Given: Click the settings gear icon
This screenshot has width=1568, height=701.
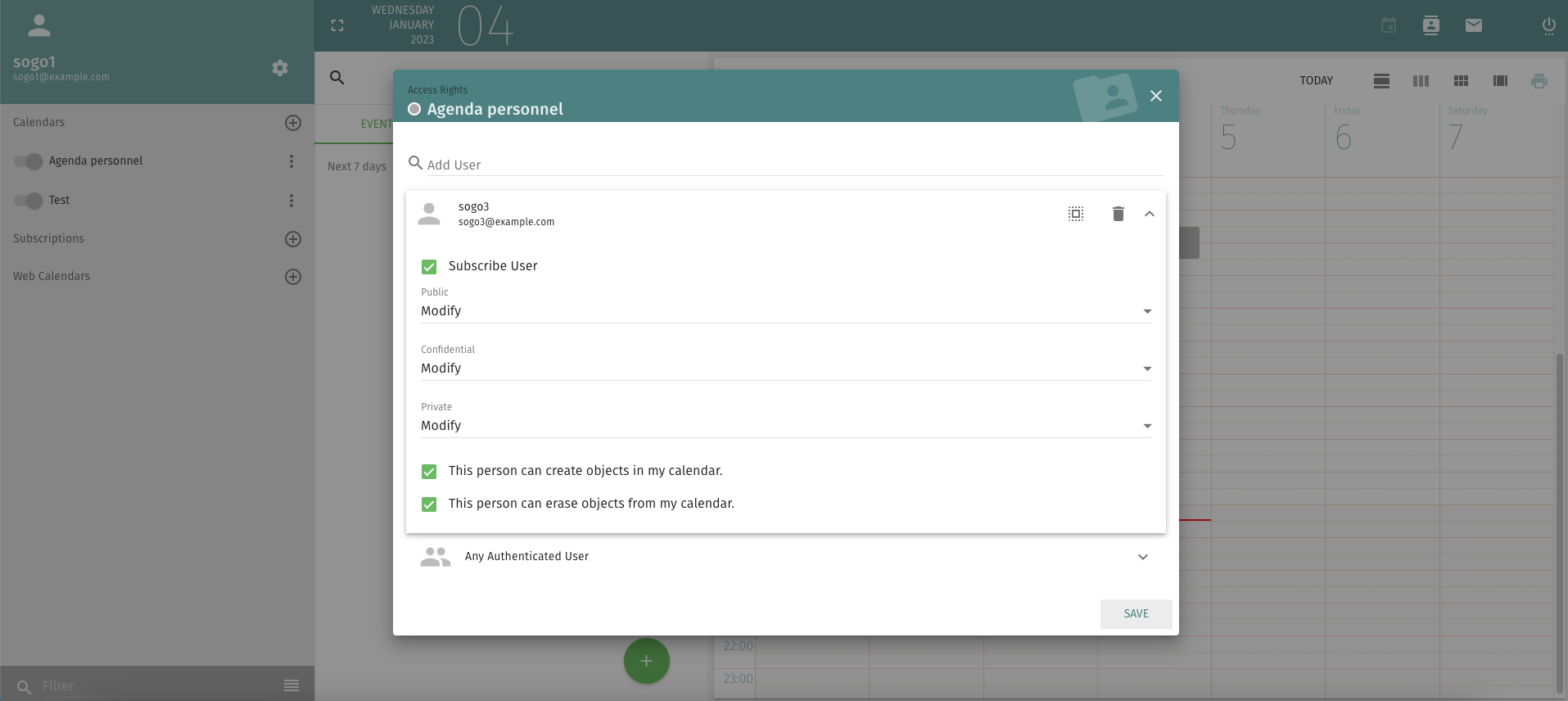Looking at the screenshot, I should click(x=280, y=68).
